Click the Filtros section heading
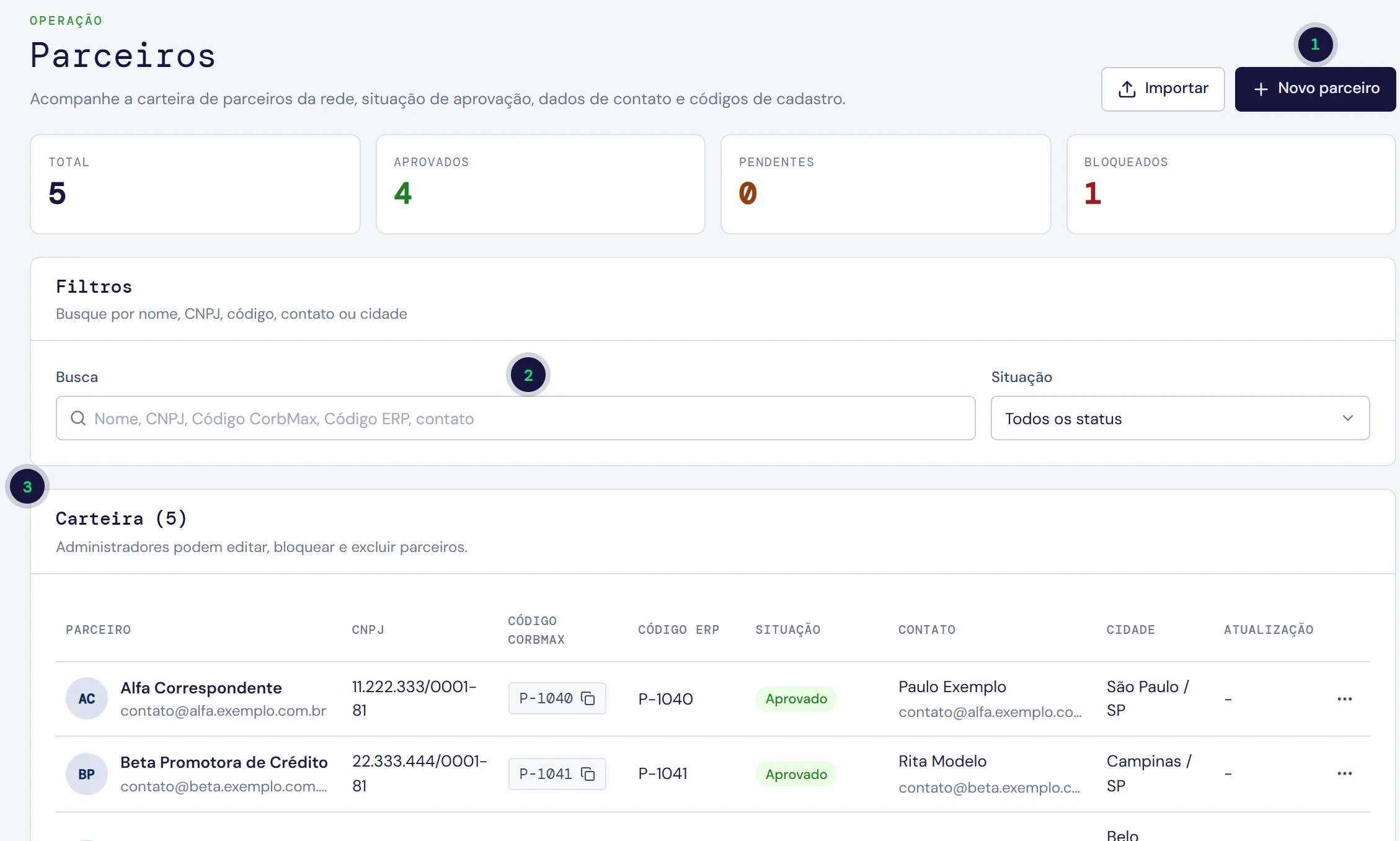This screenshot has height=841, width=1400. tap(94, 287)
